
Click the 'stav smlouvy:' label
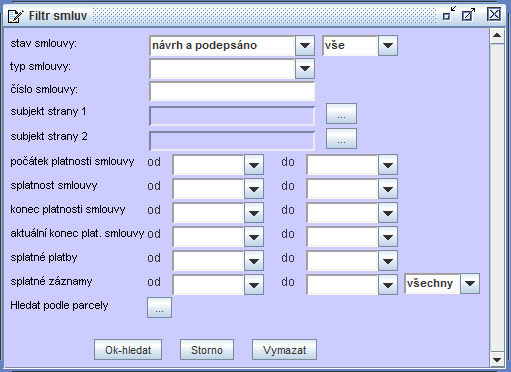(44, 44)
